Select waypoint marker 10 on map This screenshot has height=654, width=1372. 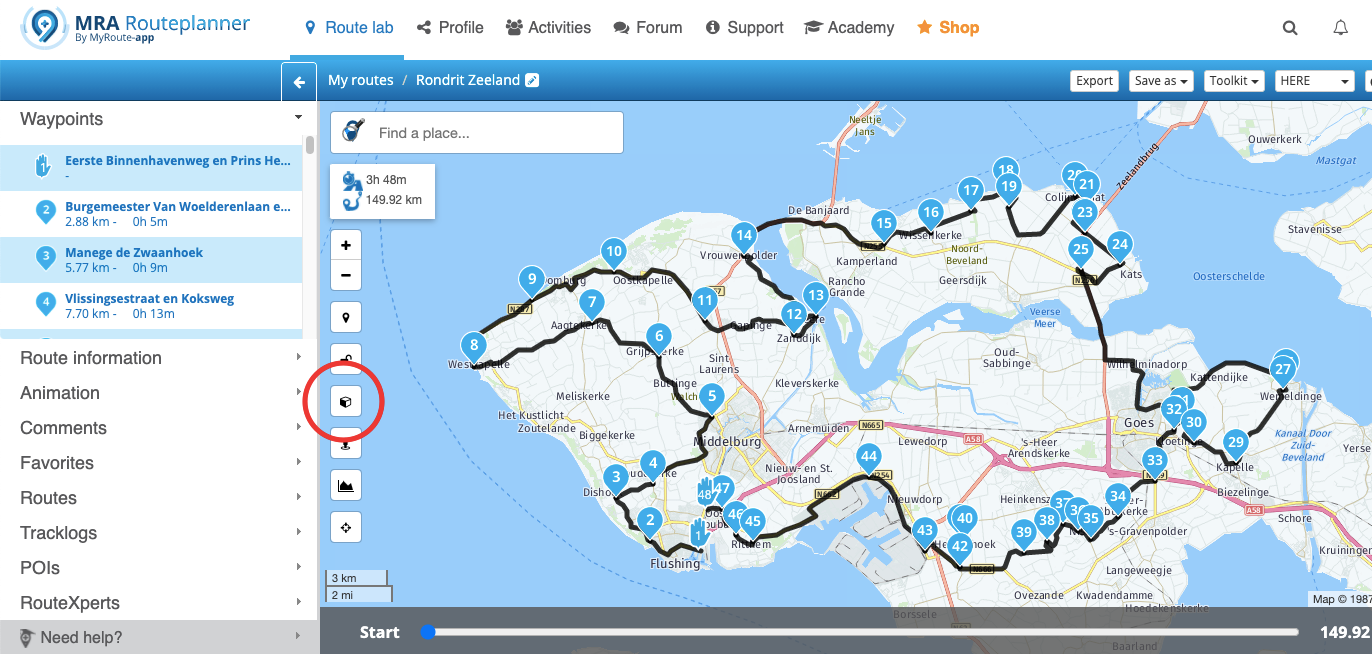coord(614,255)
